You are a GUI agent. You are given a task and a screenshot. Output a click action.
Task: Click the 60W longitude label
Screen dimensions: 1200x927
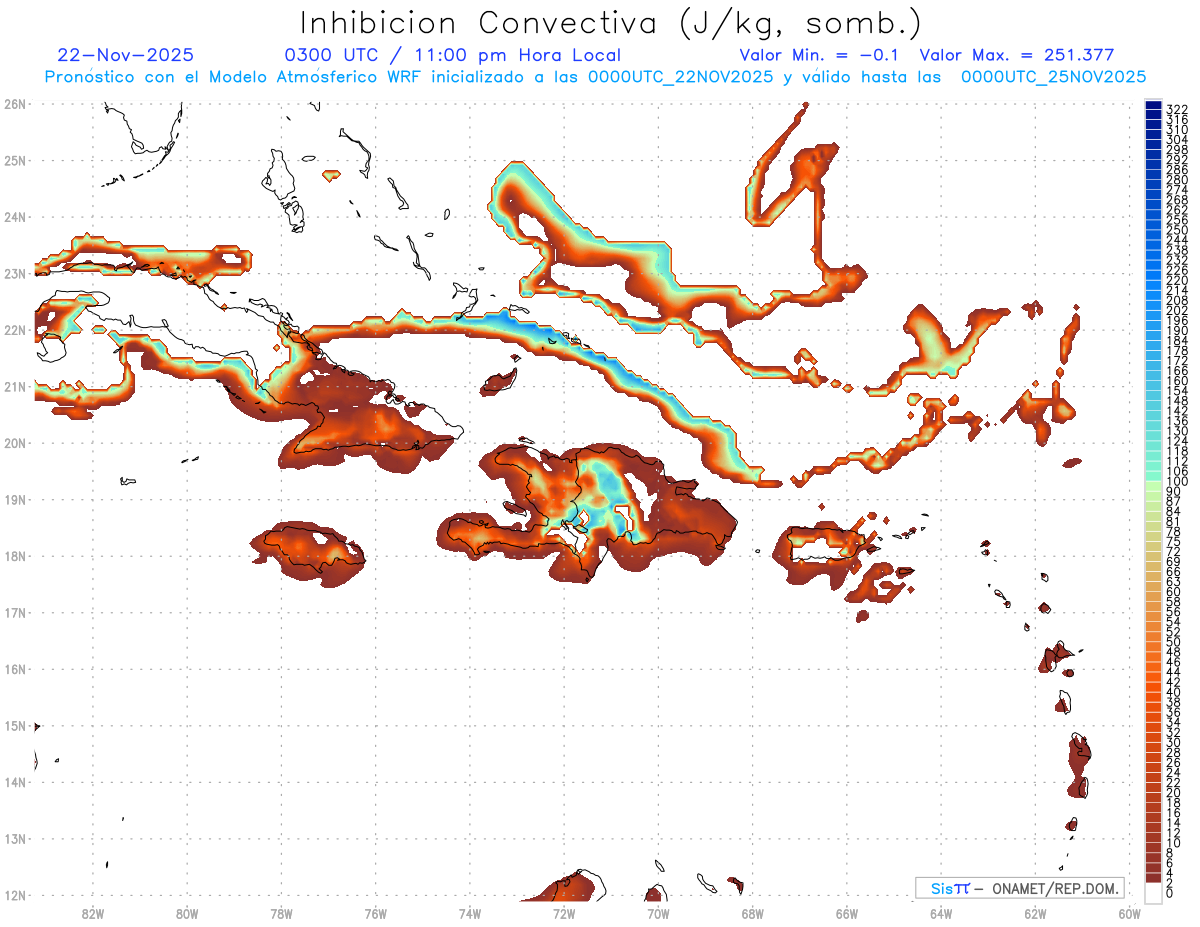pyautogui.click(x=1130, y=913)
